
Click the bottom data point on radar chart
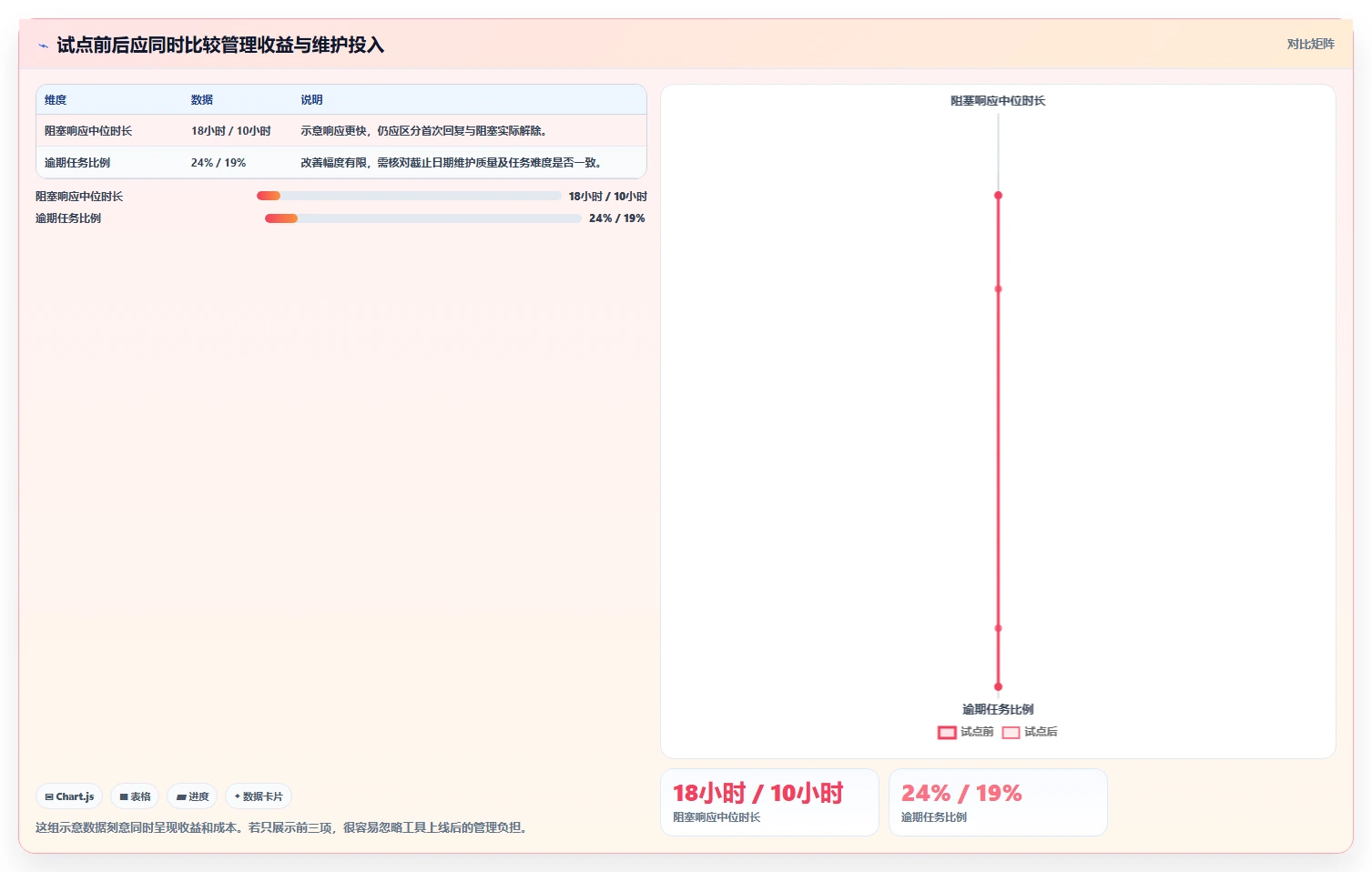pos(998,687)
